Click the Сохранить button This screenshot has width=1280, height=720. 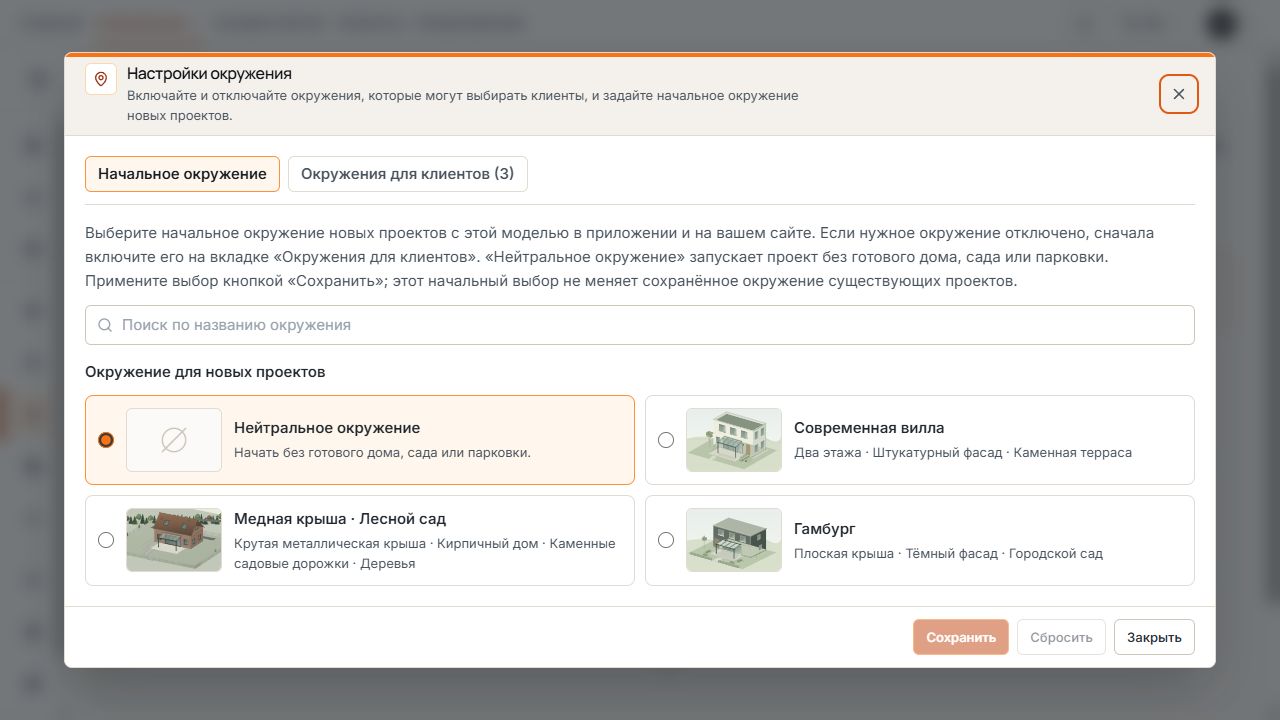(x=961, y=637)
